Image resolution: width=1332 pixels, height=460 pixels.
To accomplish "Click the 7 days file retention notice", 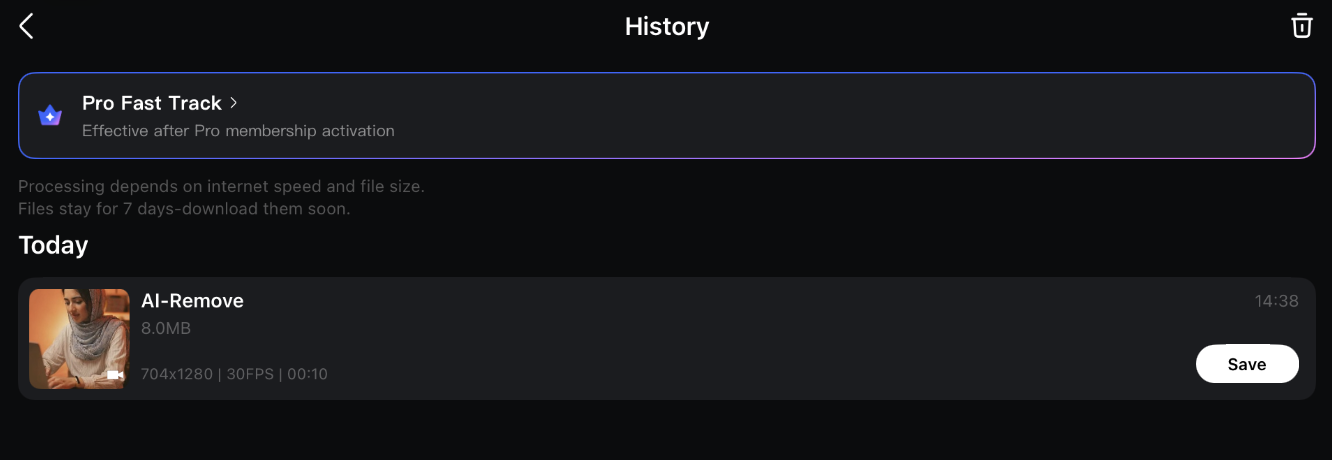I will click(183, 209).
